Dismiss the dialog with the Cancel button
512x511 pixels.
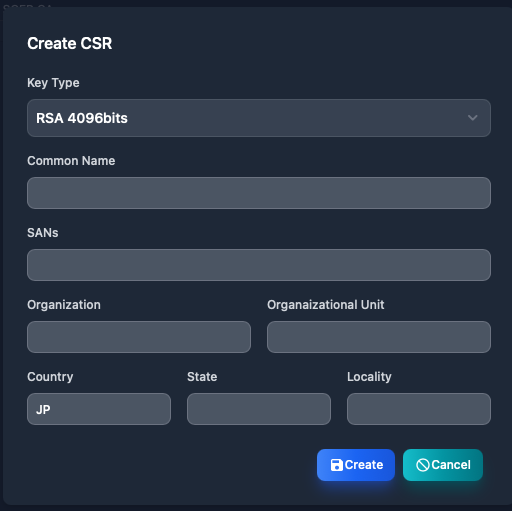443,465
